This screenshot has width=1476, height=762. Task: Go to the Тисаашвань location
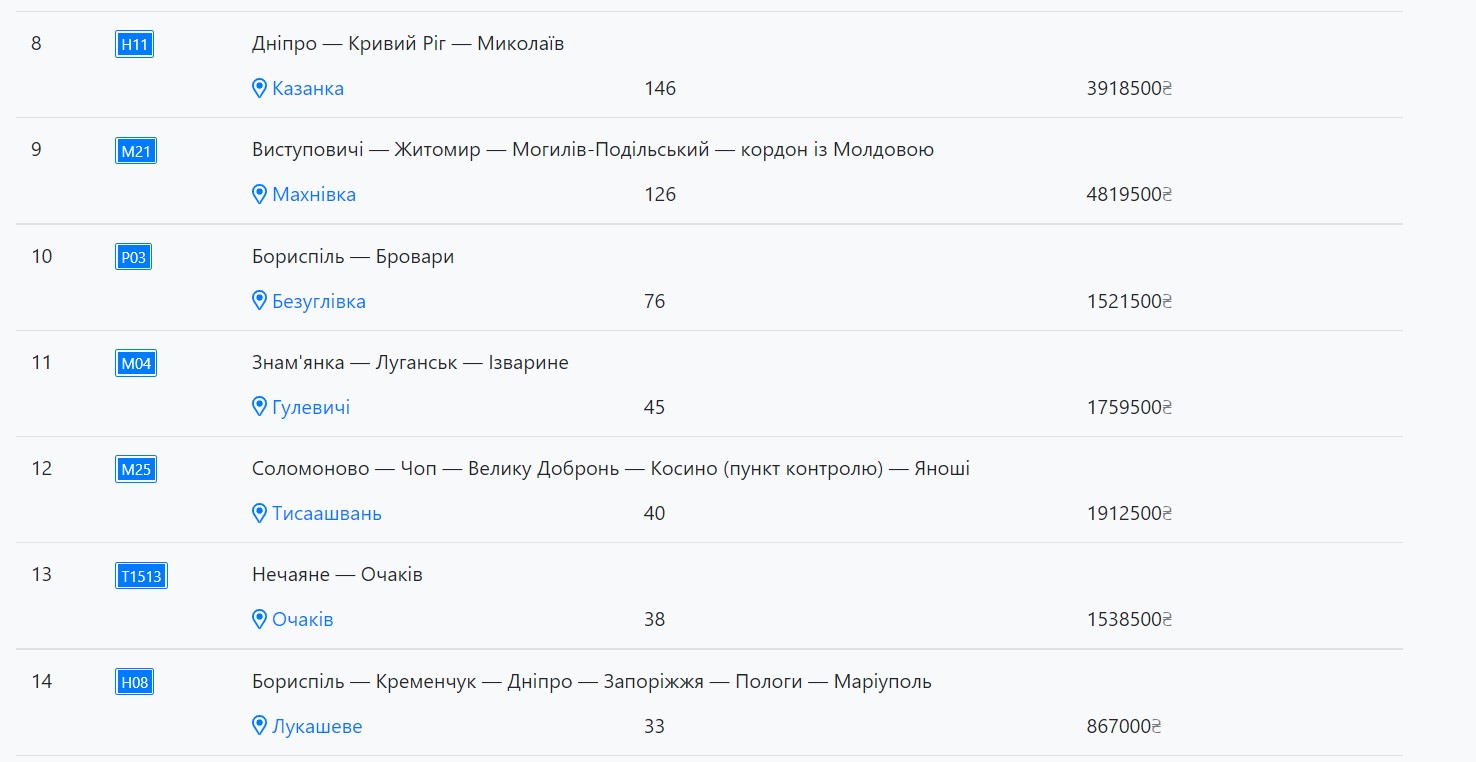click(x=327, y=513)
